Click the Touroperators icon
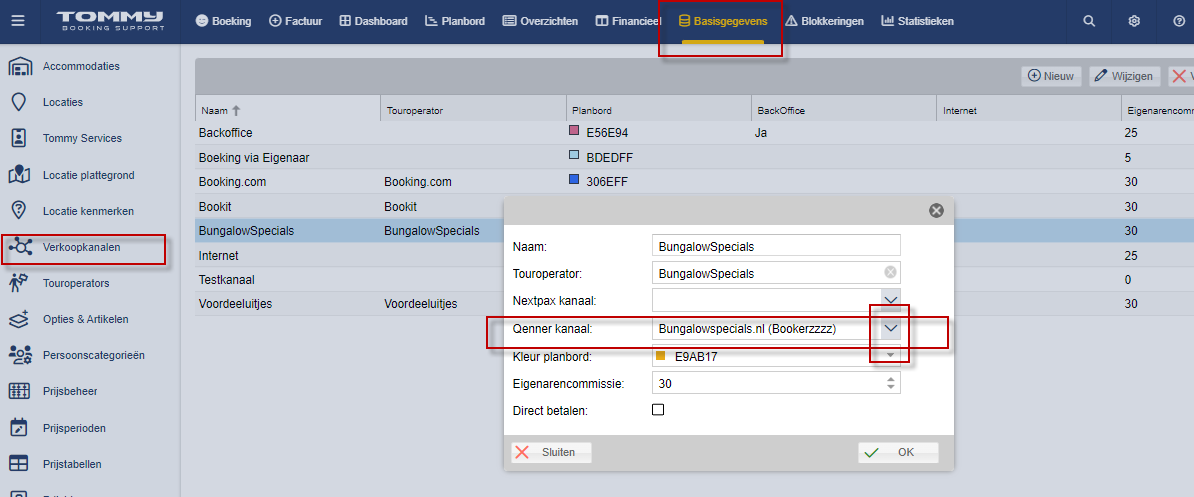Screen dimensions: 1194x497 19,283
